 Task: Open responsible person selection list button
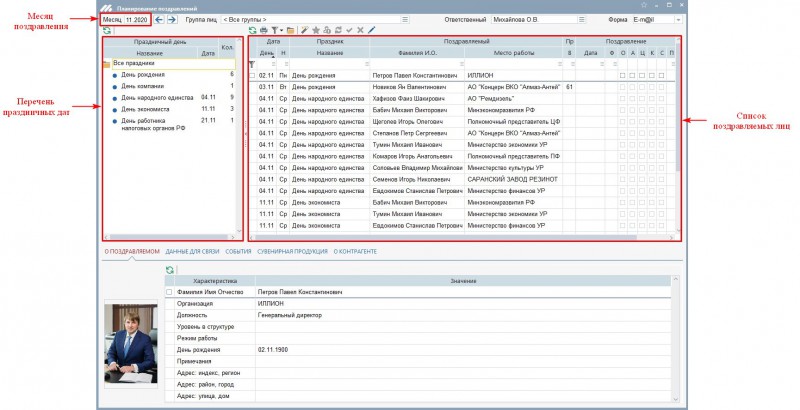581,20
